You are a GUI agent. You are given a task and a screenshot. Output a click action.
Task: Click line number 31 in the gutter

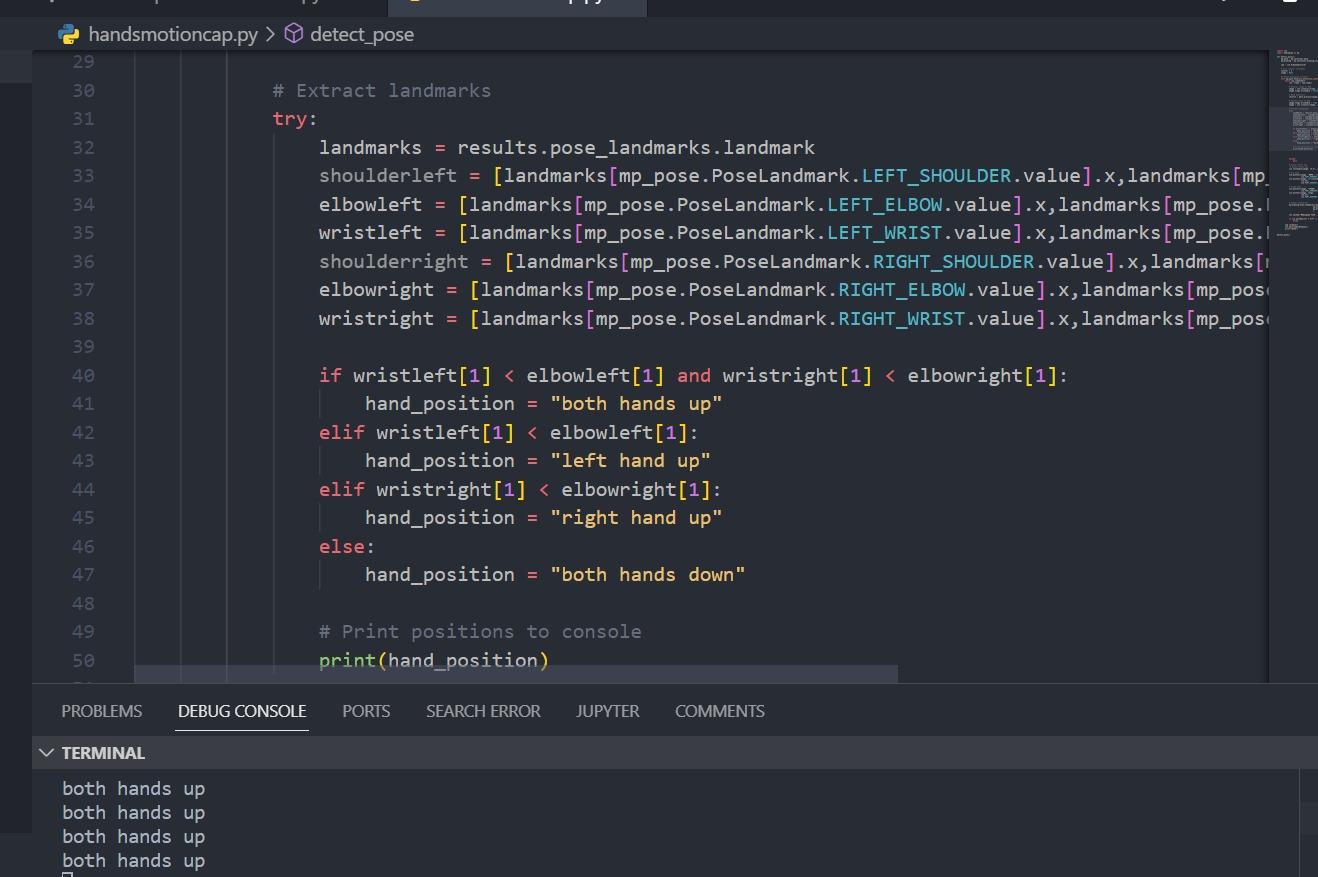coord(83,119)
